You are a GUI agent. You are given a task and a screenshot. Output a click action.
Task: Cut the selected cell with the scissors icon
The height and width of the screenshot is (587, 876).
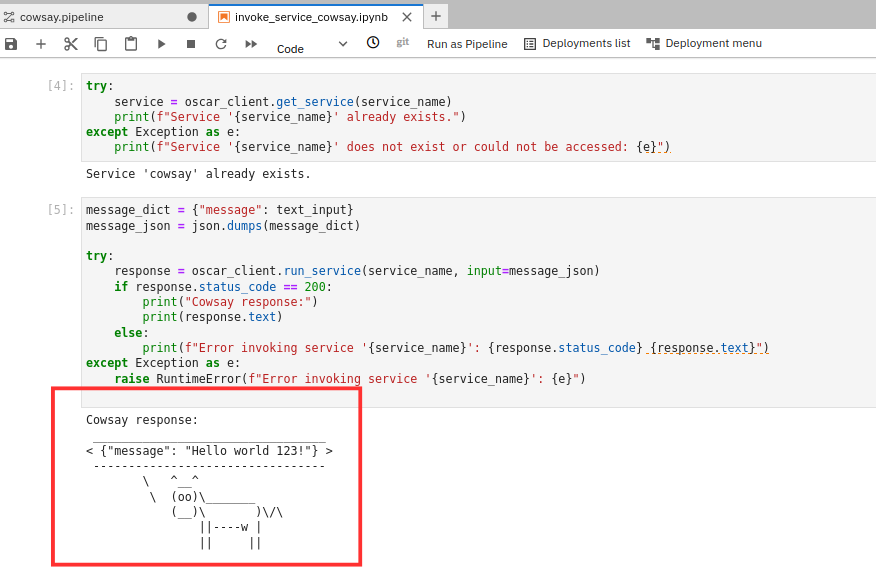(x=71, y=44)
